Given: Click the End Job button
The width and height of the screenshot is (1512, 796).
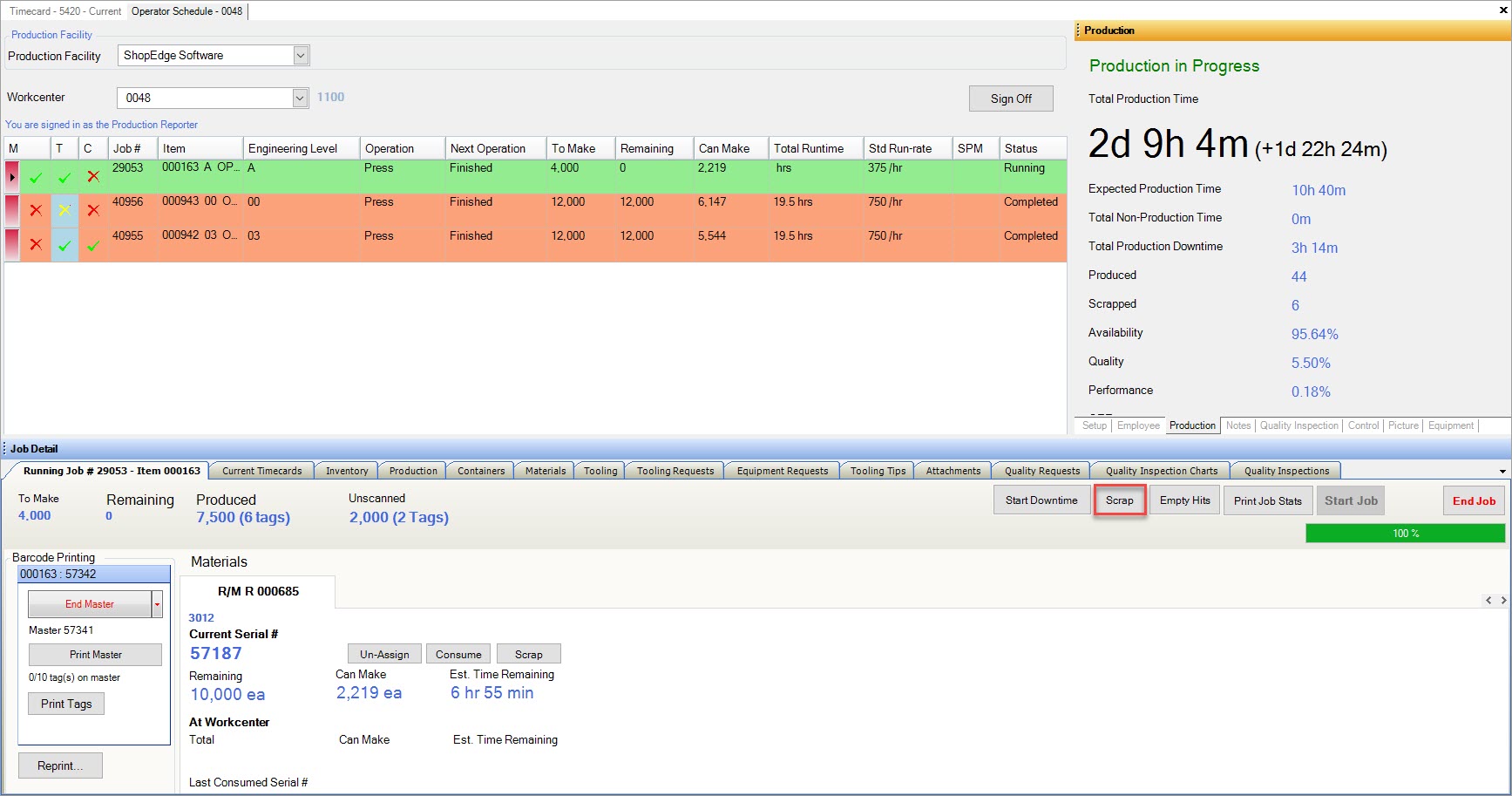Looking at the screenshot, I should tap(1474, 501).
